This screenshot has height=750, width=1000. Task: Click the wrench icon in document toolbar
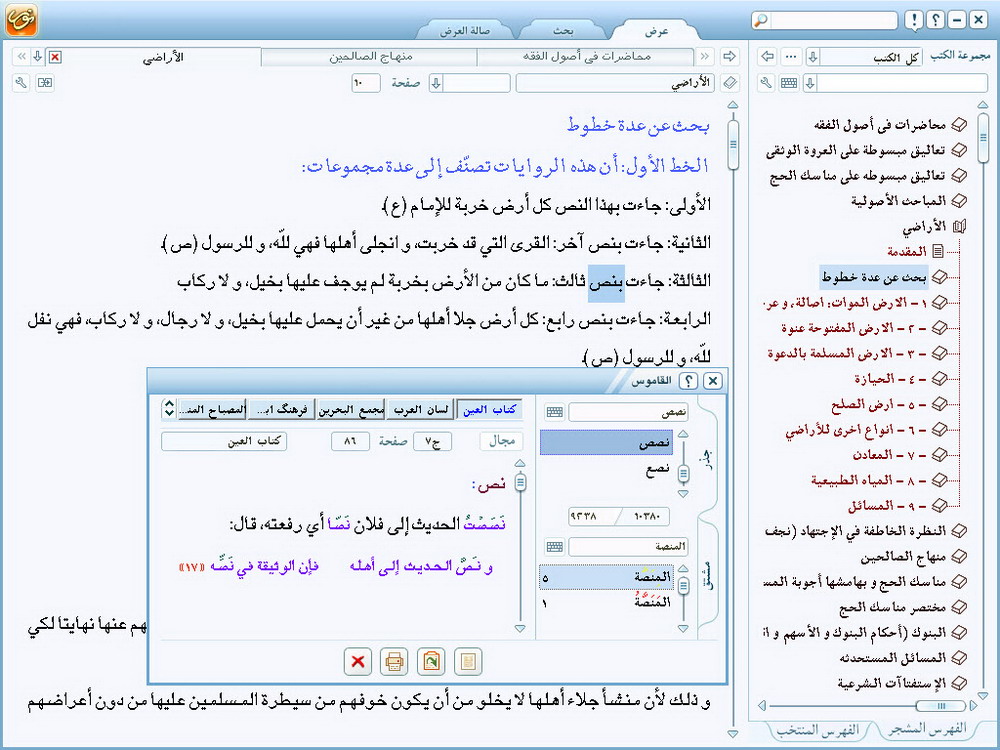pyautogui.click(x=21, y=83)
